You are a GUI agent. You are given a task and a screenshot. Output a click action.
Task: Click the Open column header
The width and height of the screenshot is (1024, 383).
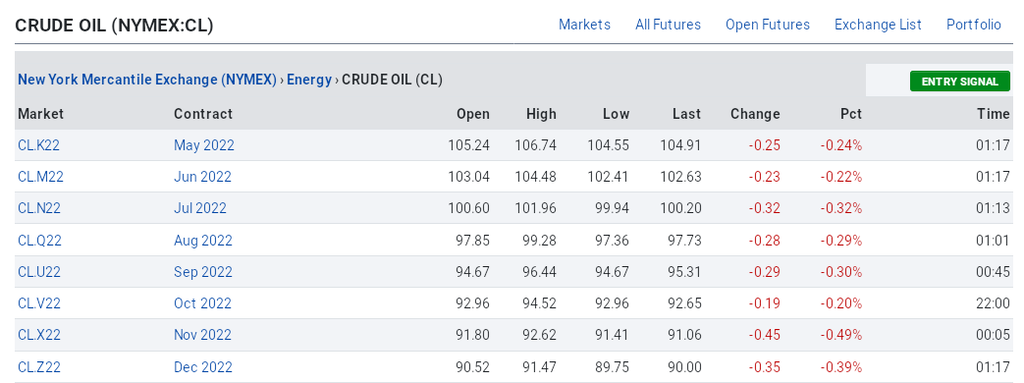[x=473, y=114]
